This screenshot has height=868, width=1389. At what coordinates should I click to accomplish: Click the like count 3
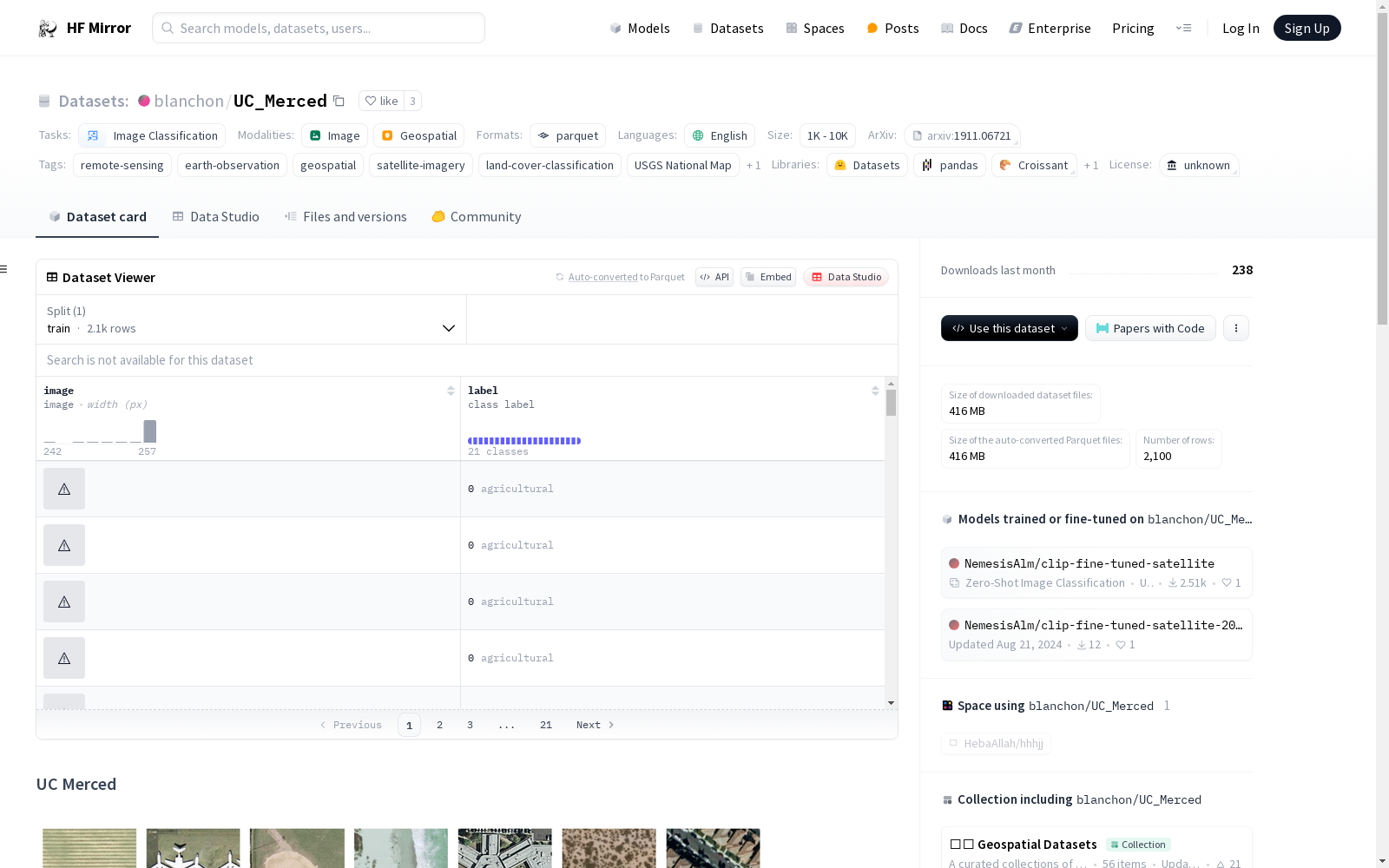click(x=412, y=101)
